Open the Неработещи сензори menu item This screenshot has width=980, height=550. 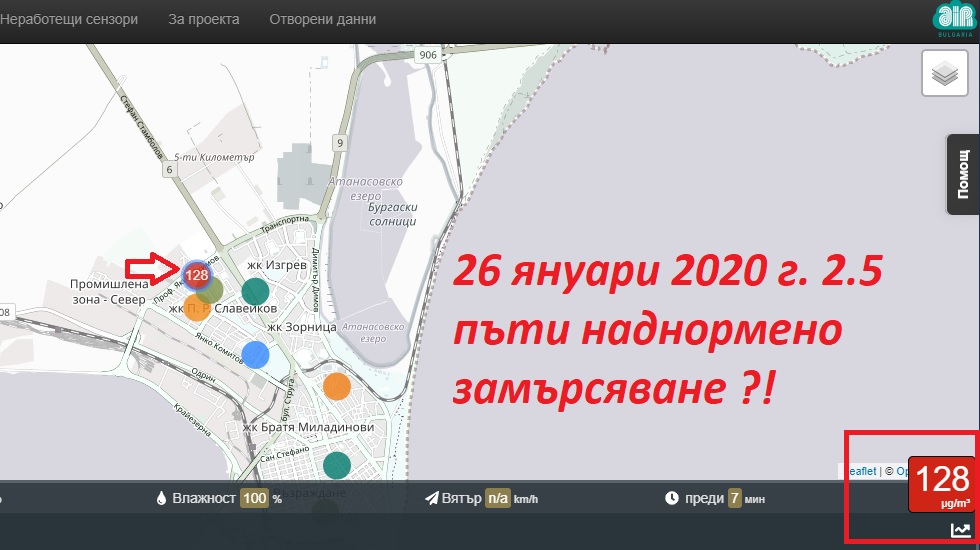tap(69, 19)
